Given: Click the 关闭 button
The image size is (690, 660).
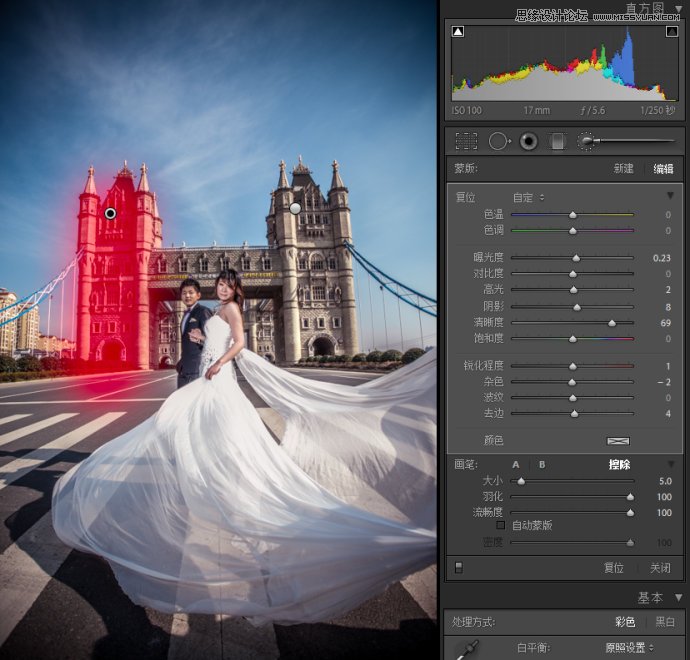Looking at the screenshot, I should (660, 567).
